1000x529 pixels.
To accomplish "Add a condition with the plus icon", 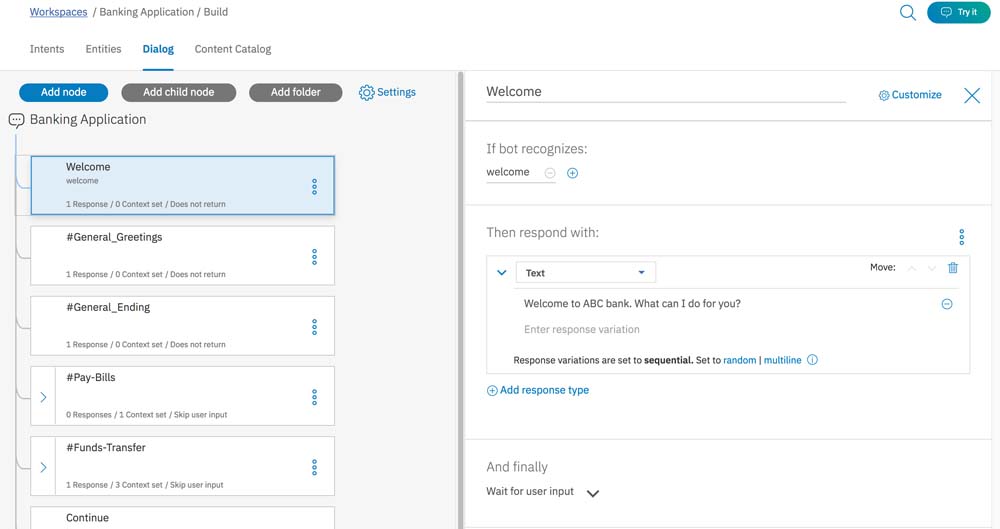I will tap(573, 173).
